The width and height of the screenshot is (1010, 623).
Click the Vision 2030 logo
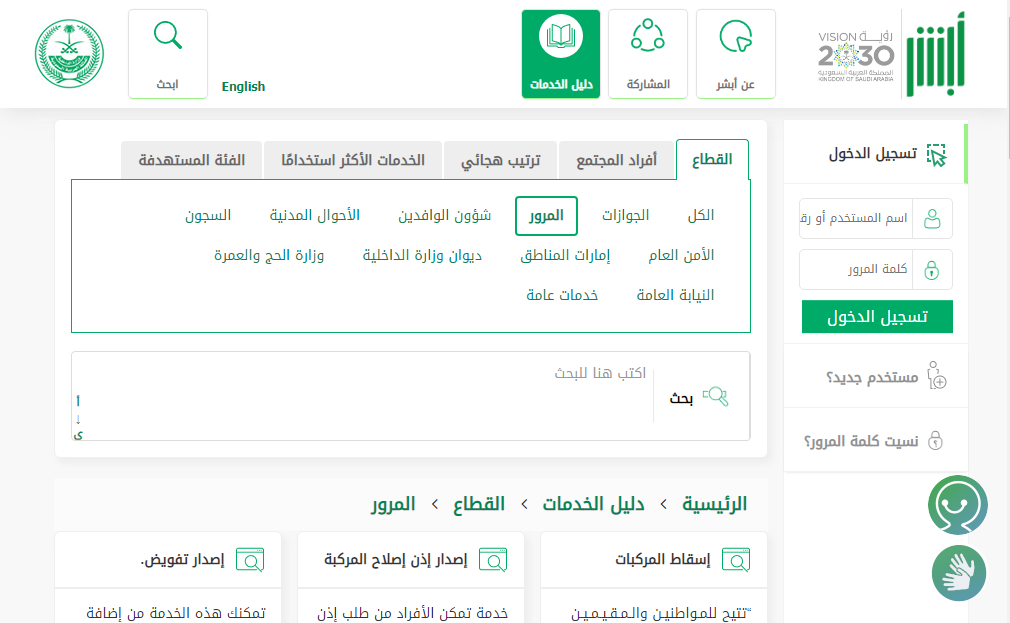(855, 54)
